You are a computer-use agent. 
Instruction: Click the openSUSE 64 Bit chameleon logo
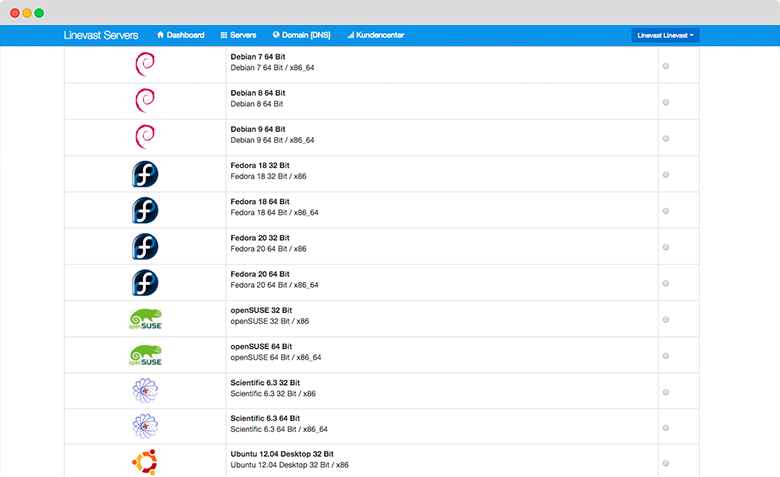pyautogui.click(x=145, y=355)
